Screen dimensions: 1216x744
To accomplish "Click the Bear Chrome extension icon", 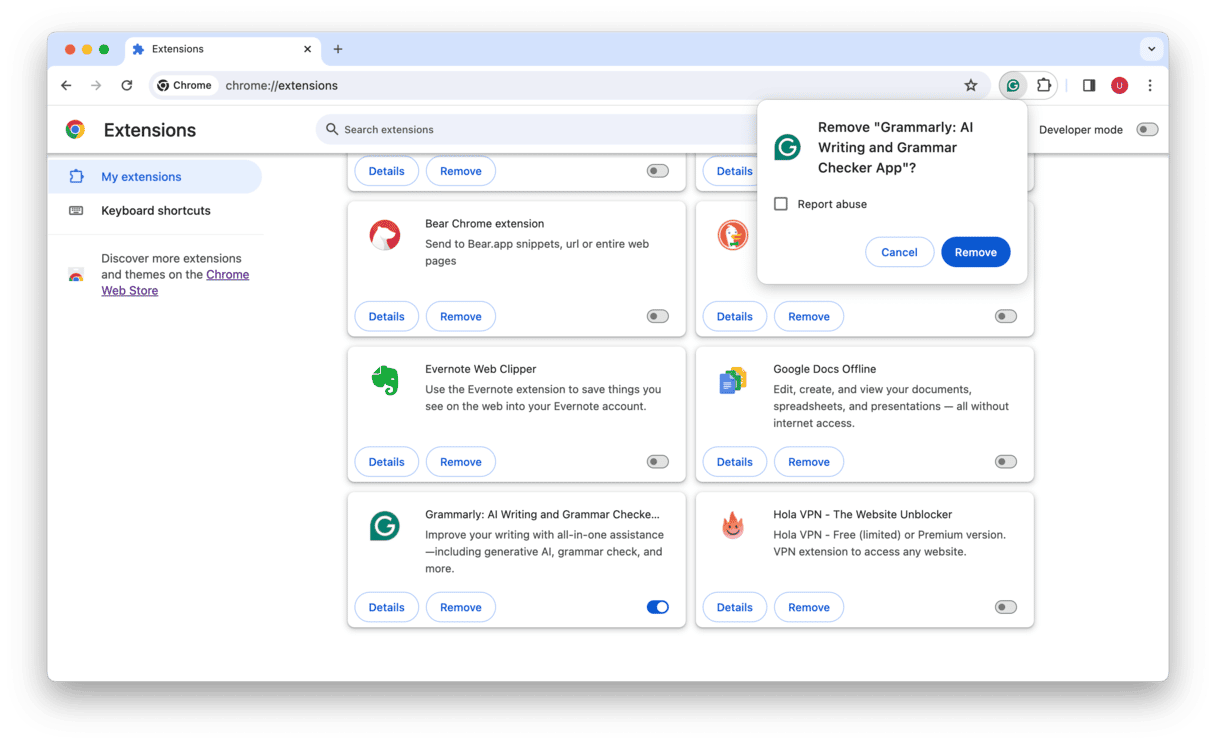I will pyautogui.click(x=385, y=236).
